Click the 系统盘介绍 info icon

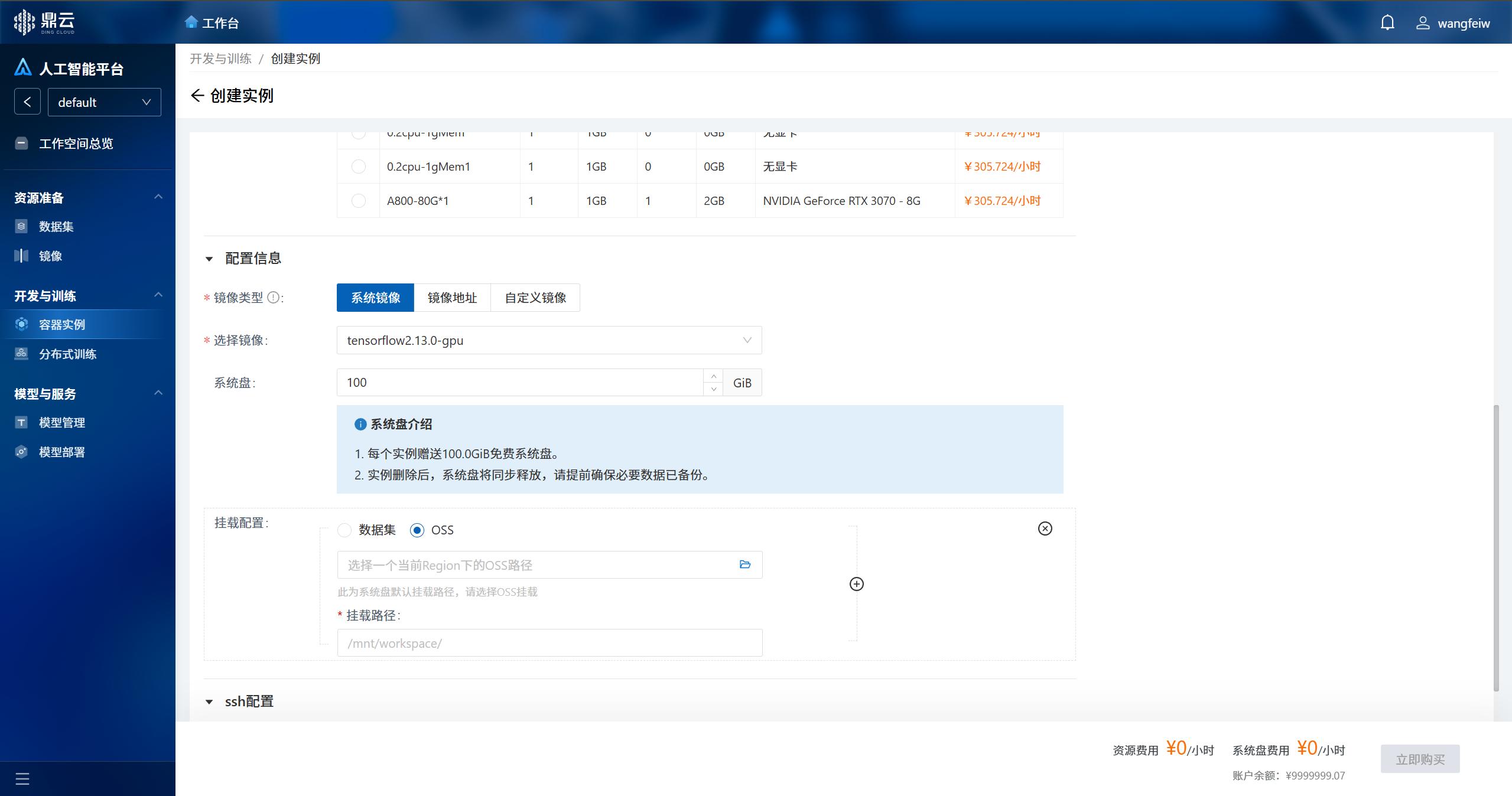[x=360, y=424]
